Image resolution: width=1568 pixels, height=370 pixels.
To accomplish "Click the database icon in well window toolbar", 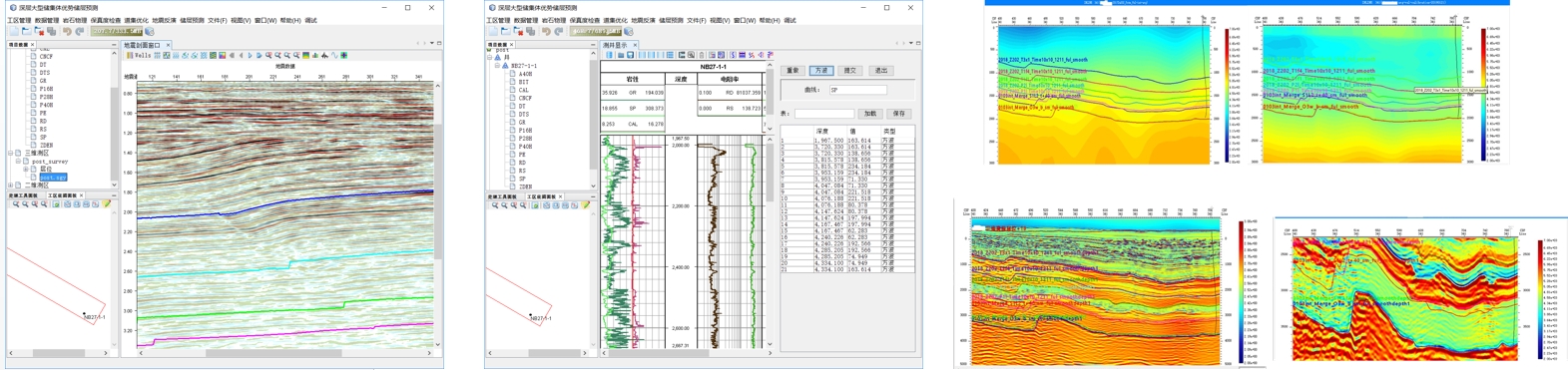I will click(x=628, y=31).
